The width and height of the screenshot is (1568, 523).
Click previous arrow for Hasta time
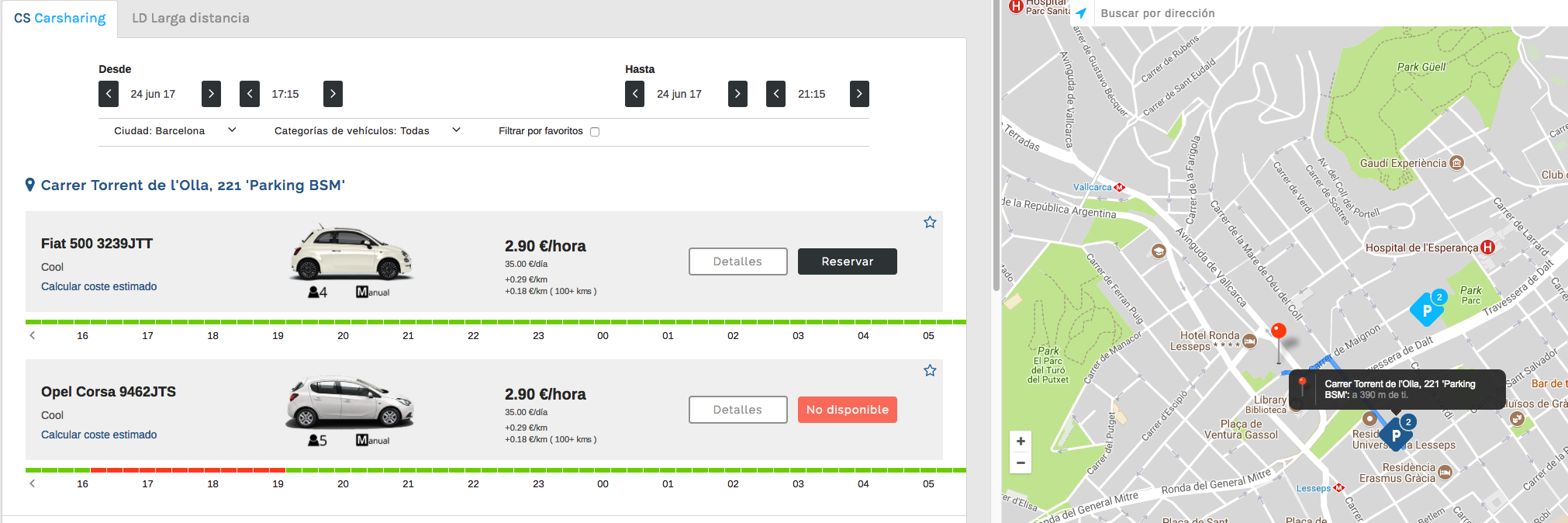[x=775, y=94]
